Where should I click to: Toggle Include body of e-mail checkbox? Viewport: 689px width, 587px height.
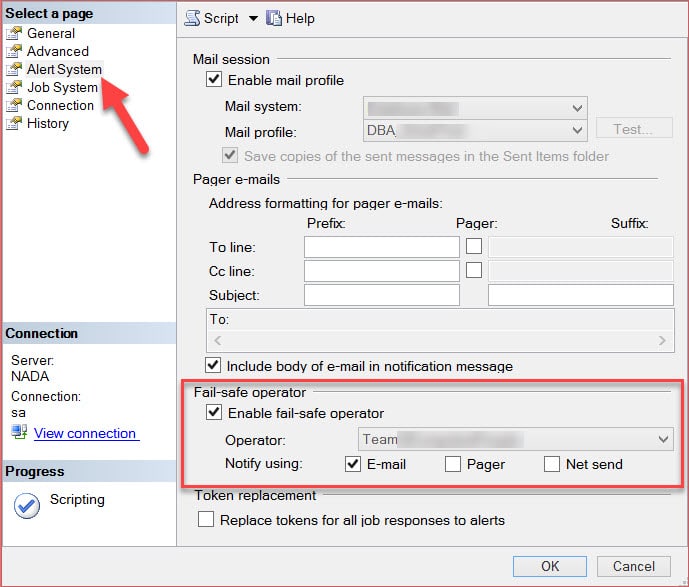point(213,365)
